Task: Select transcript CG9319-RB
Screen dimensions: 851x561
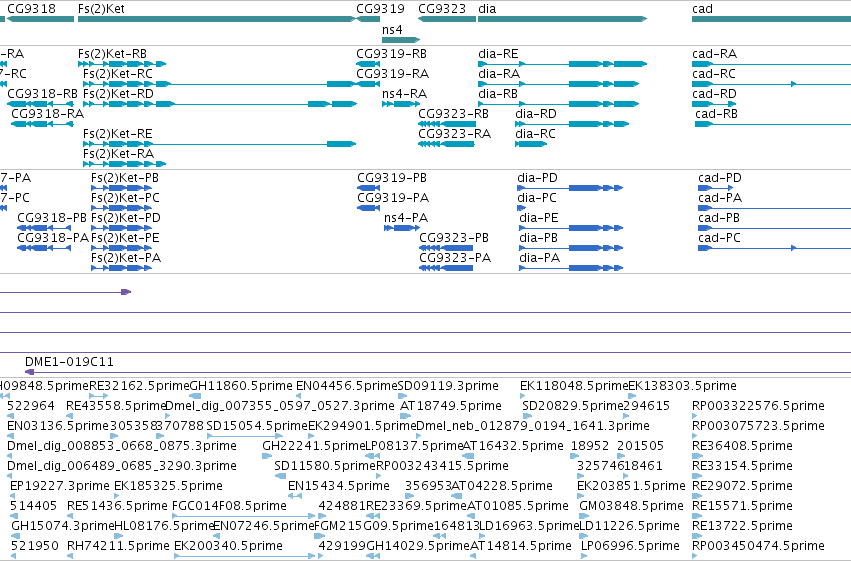Action: [391, 54]
